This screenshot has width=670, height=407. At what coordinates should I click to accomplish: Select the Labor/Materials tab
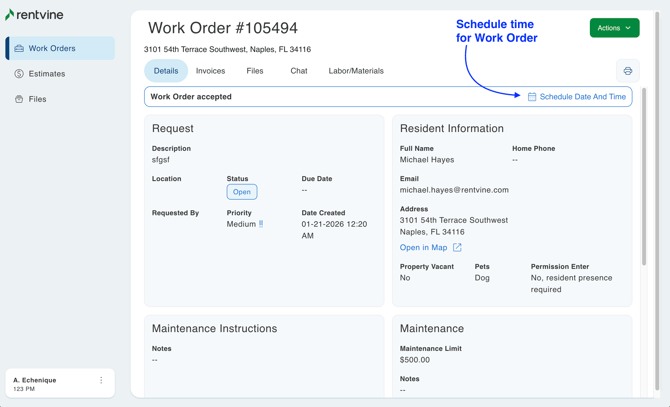(356, 71)
